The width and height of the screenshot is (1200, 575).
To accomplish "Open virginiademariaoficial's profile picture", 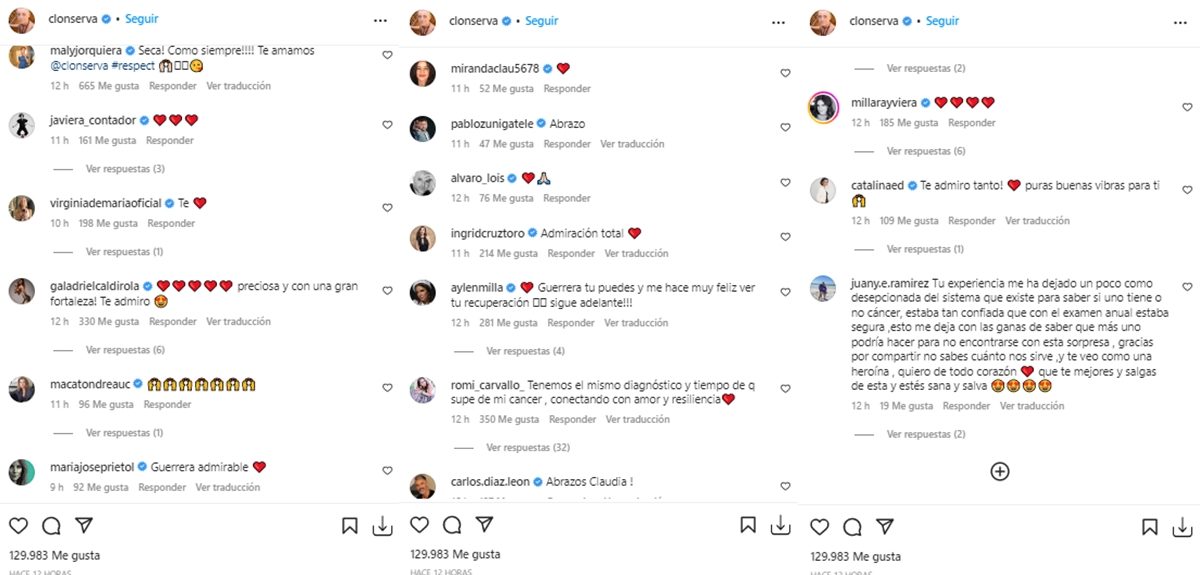I will coord(21,208).
